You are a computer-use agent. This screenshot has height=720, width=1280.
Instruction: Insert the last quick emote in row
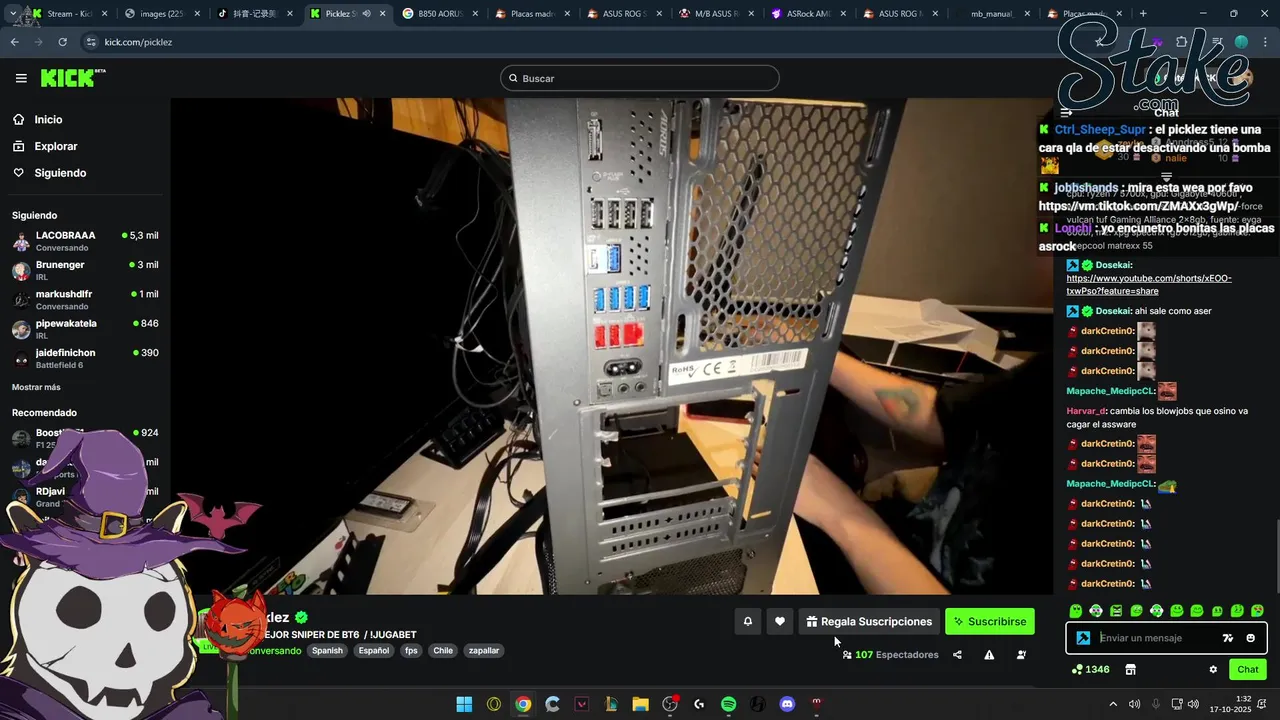coord(1257,610)
